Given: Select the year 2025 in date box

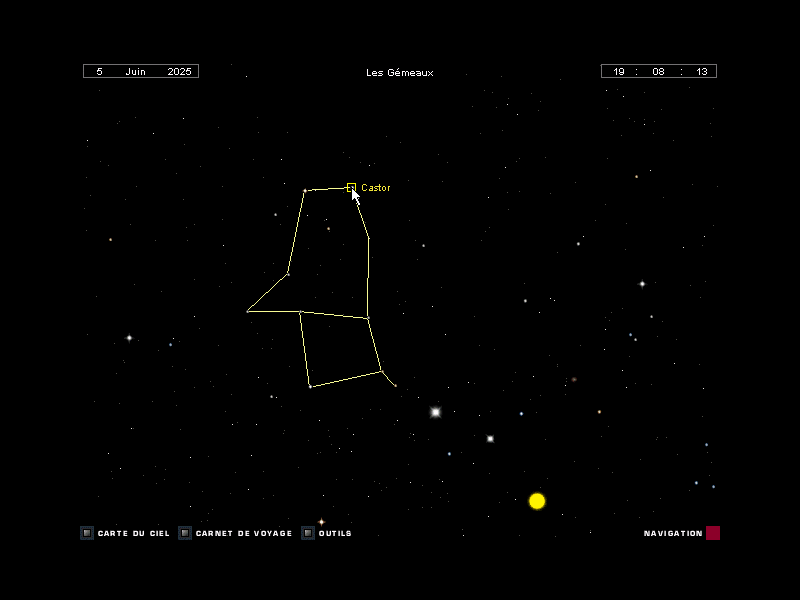Looking at the screenshot, I should (x=179, y=71).
